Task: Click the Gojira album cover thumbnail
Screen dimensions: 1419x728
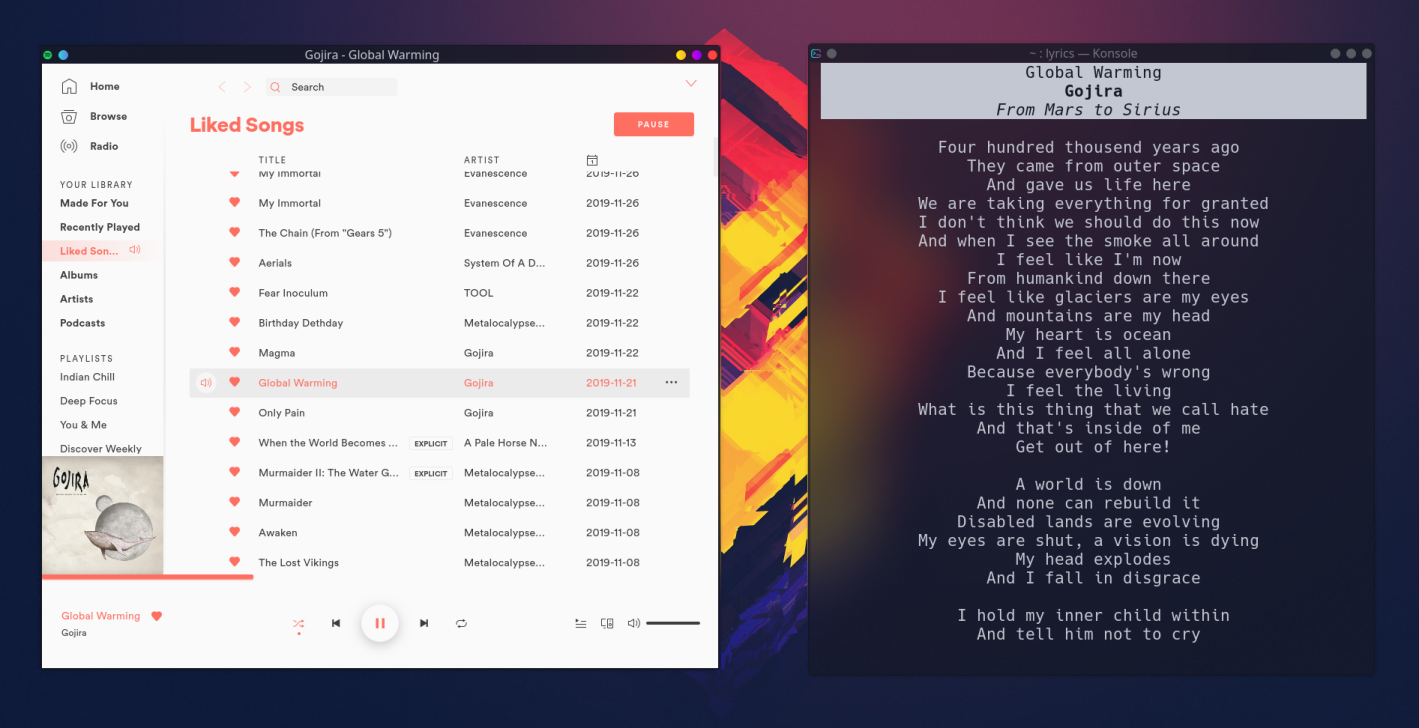Action: click(x=103, y=516)
